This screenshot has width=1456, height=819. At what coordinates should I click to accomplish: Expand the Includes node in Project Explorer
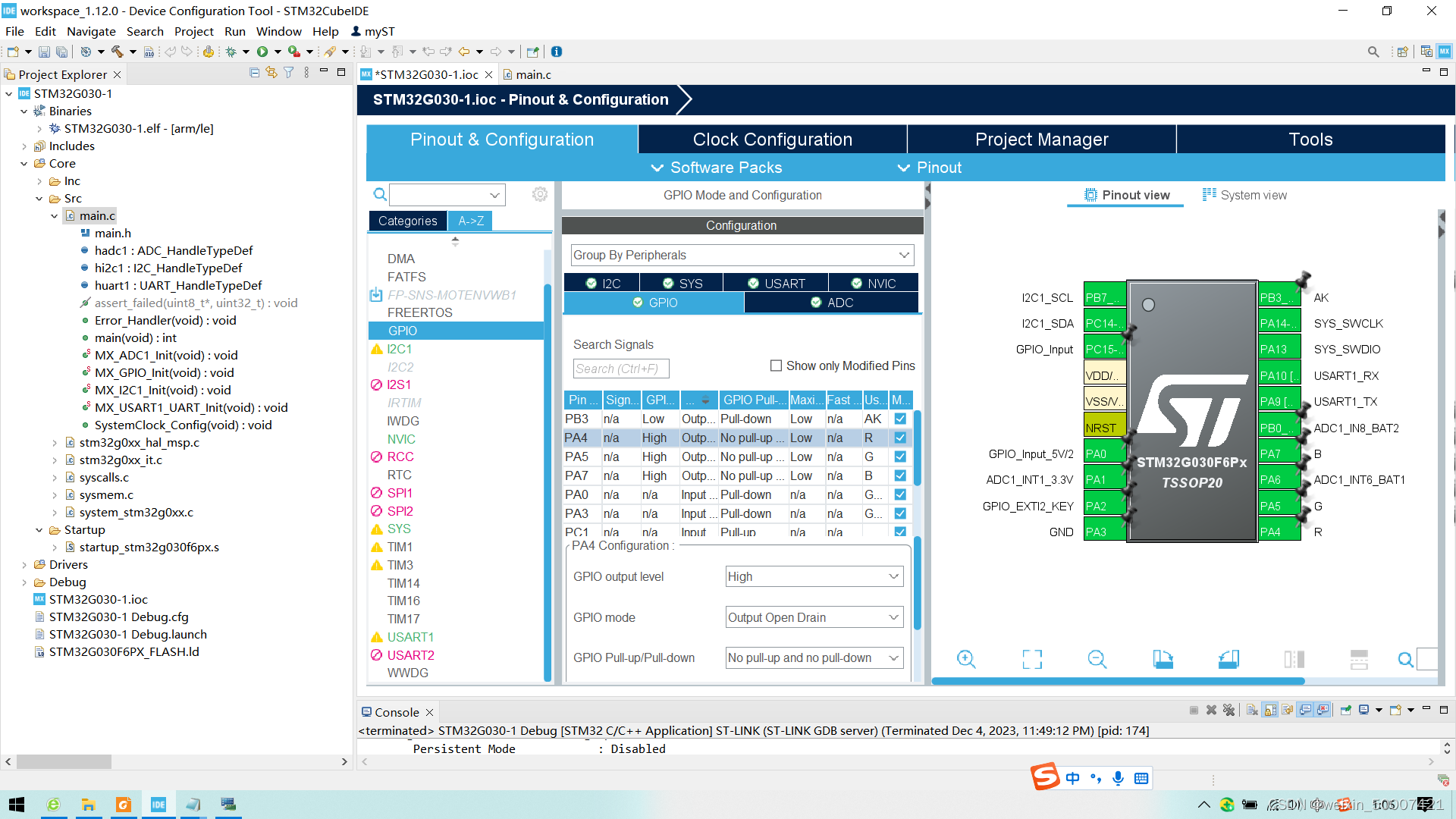coord(24,146)
